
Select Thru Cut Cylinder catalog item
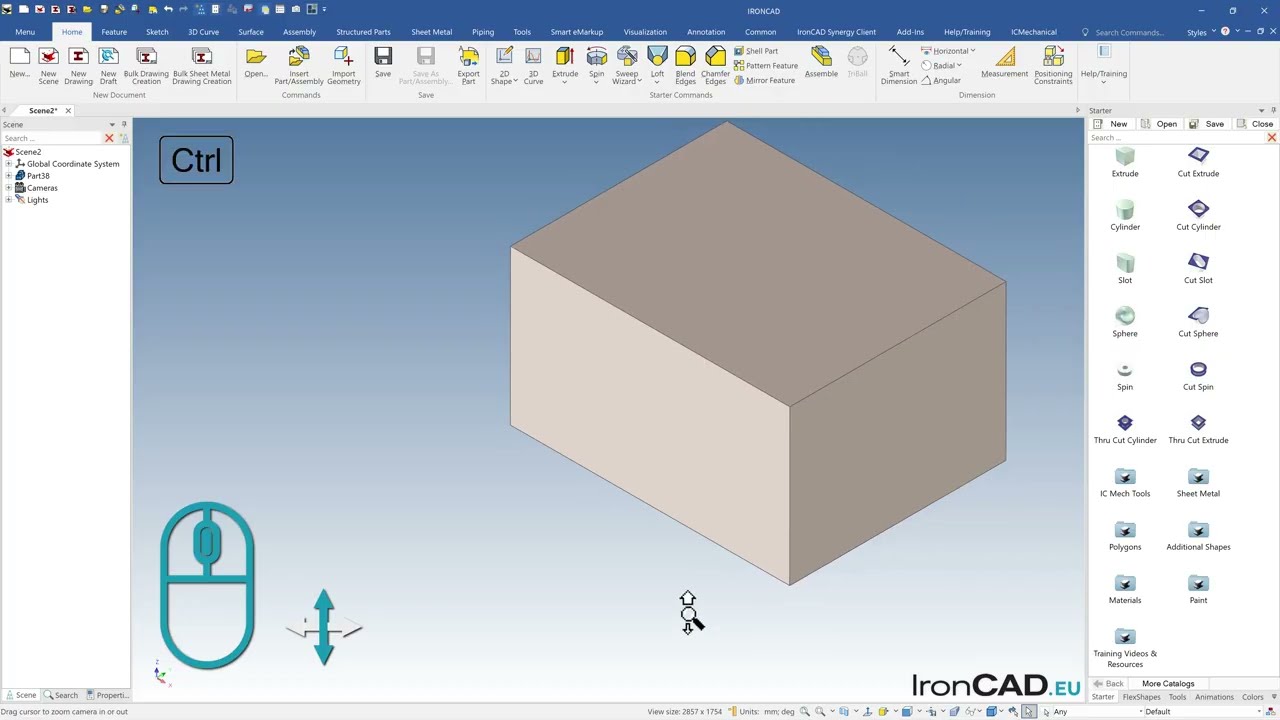[x=1125, y=429]
